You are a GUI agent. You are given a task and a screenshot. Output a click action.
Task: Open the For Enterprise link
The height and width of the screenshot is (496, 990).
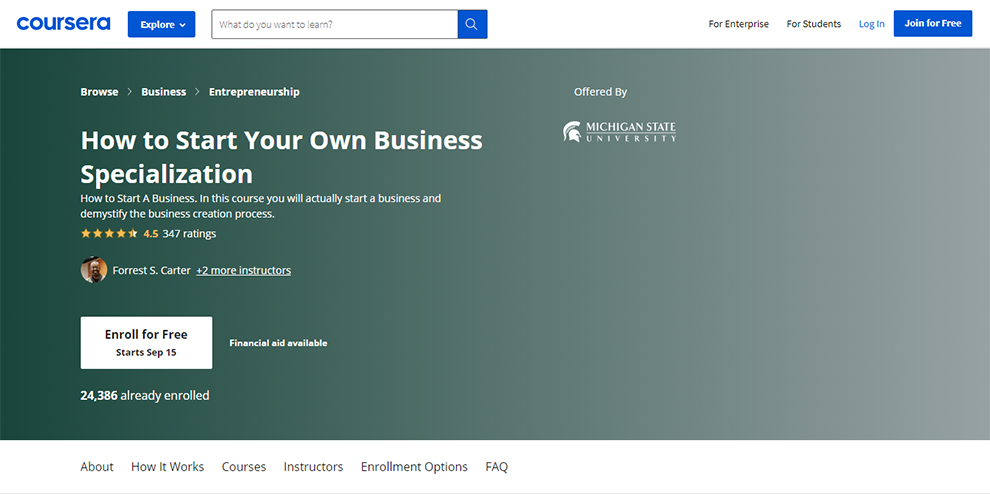(739, 24)
